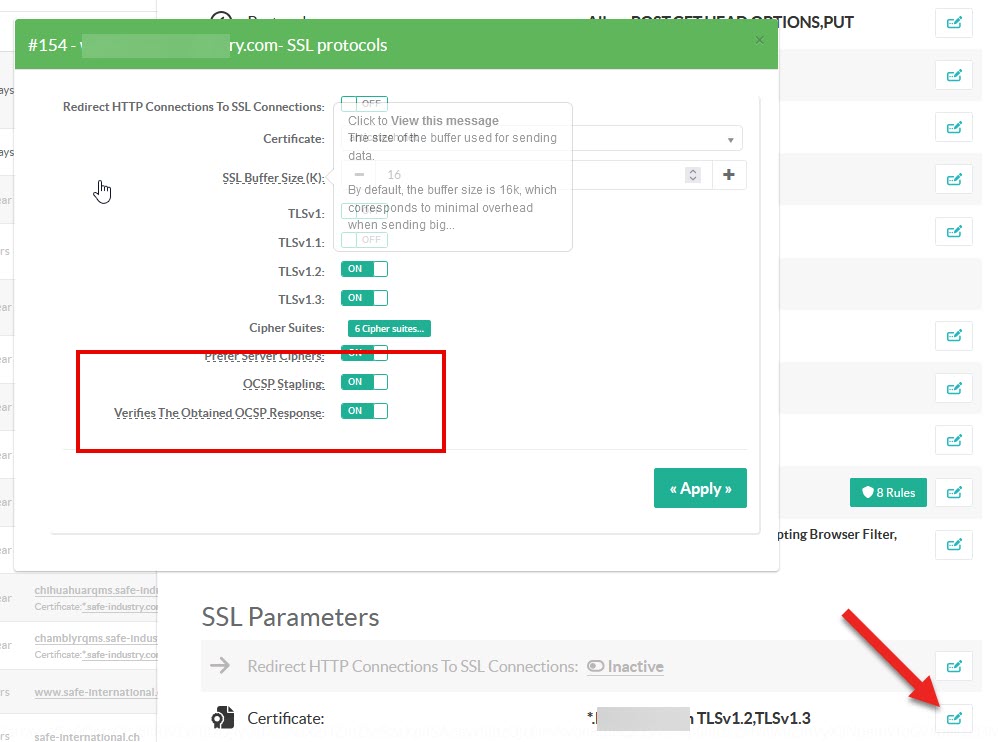Click edit icon for Redirect HTTP Connections parameter row
Image resolution: width=998 pixels, height=742 pixels.
click(953, 666)
